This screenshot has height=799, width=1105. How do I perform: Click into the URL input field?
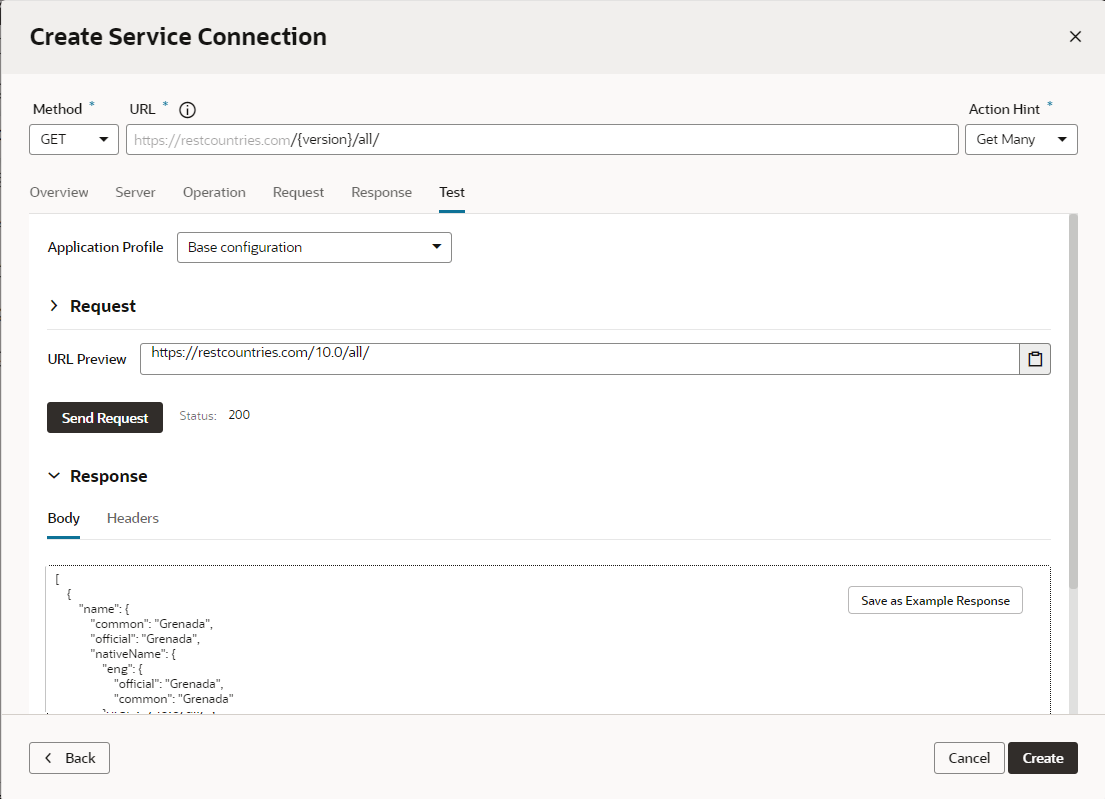tap(542, 140)
